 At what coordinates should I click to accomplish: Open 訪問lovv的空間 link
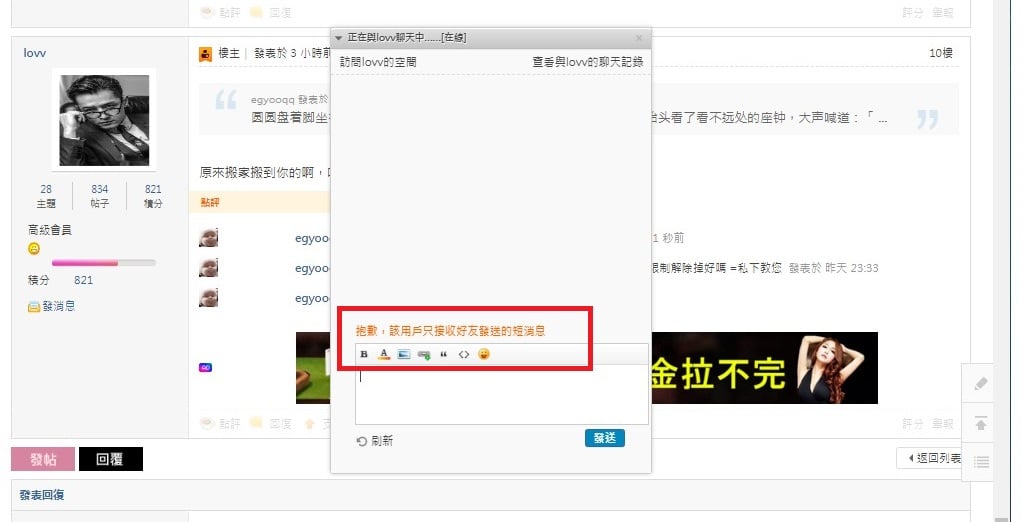coord(378,62)
